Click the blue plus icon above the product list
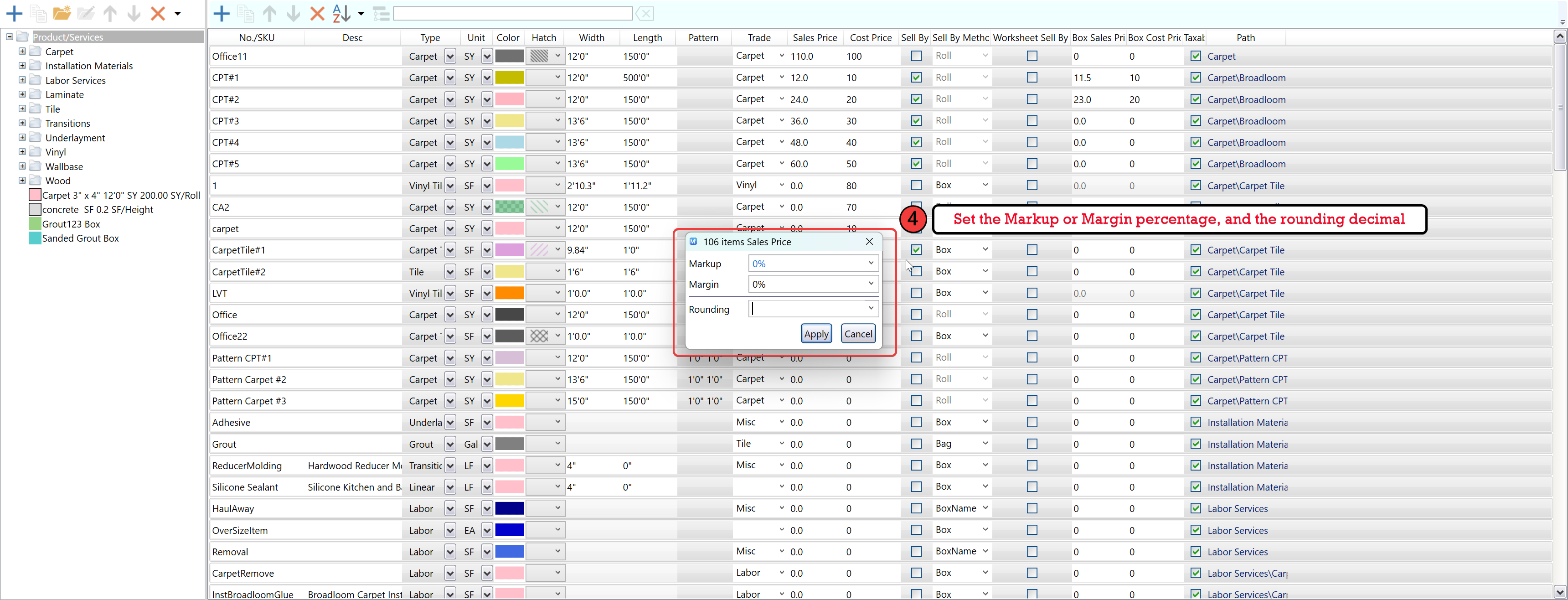Image resolution: width=1568 pixels, height=600 pixels. 222,13
